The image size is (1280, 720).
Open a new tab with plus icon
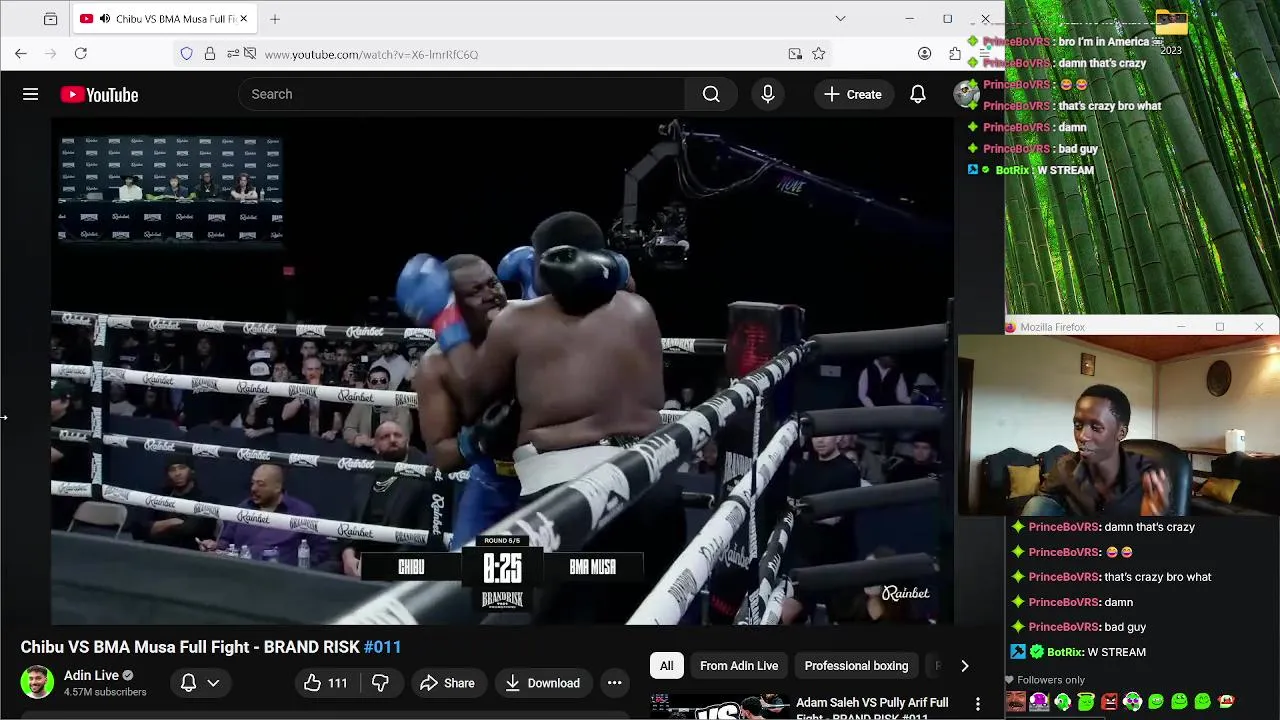click(x=275, y=19)
